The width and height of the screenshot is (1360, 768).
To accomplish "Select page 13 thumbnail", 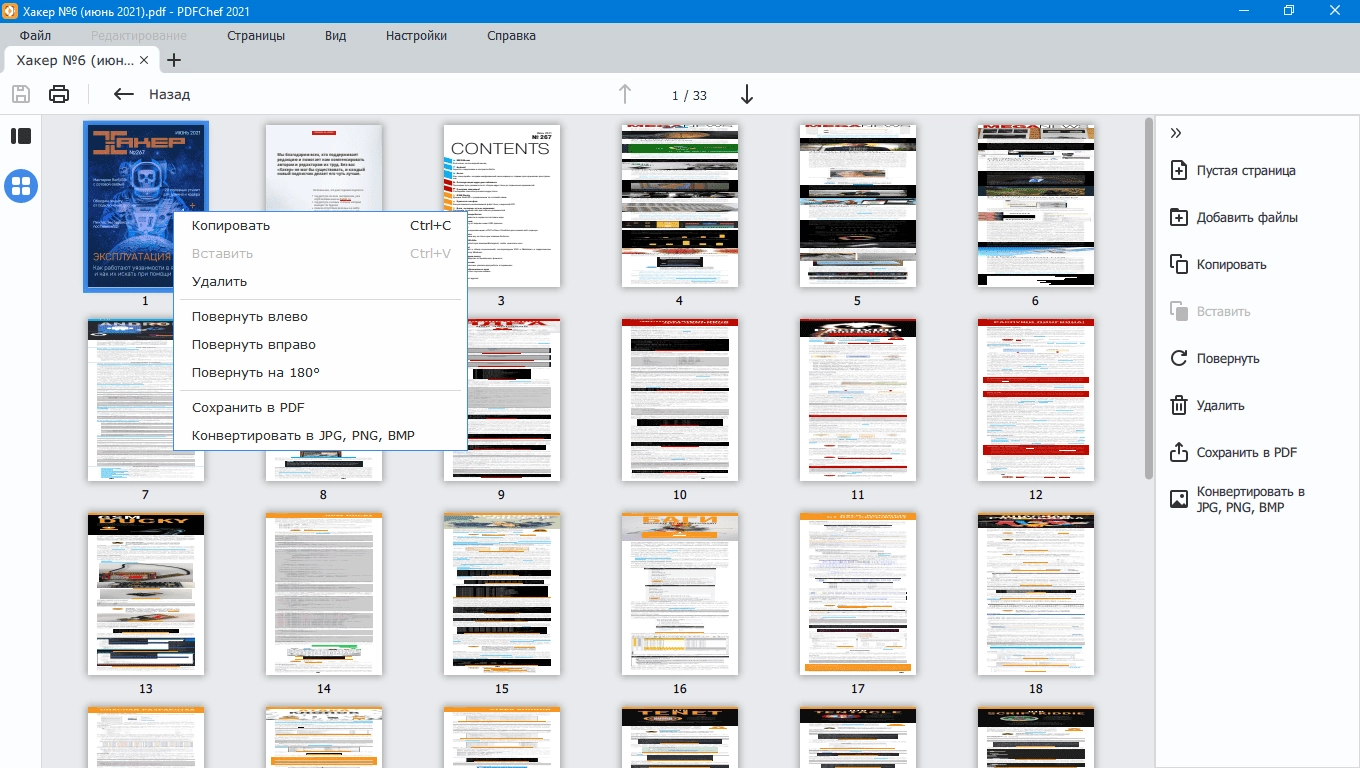I will 145,594.
